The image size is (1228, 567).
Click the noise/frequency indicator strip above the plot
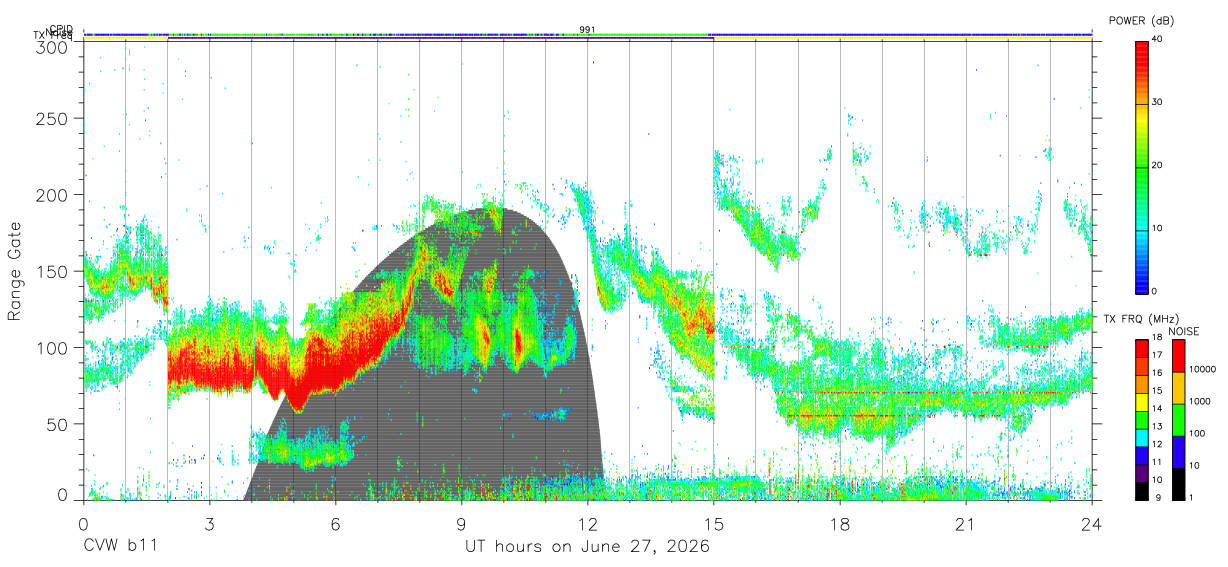pyautogui.click(x=588, y=36)
